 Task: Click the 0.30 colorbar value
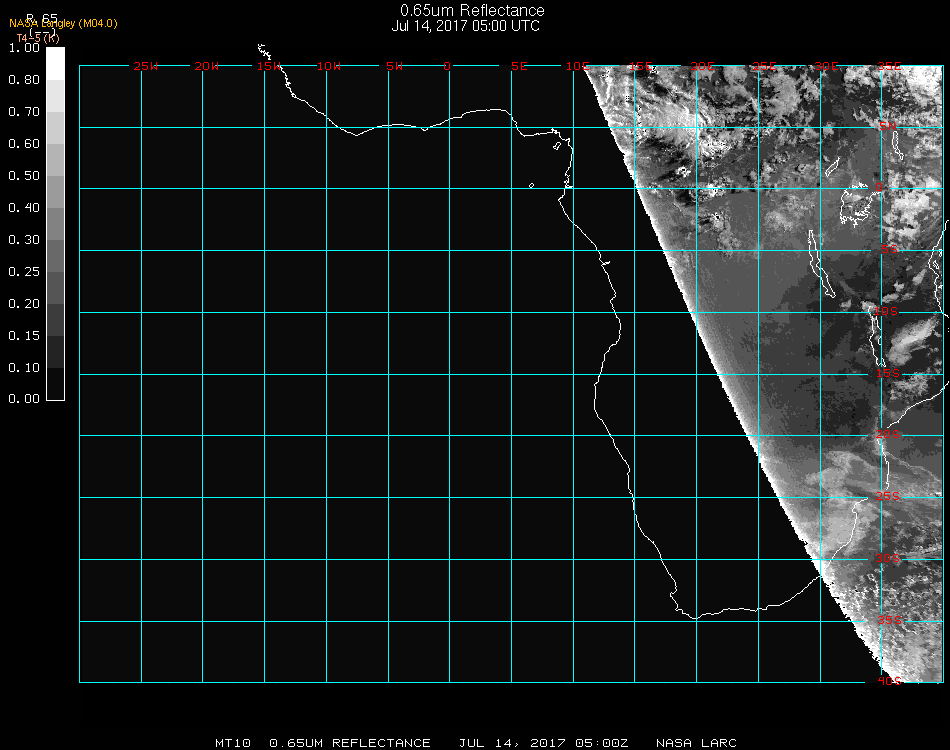pyautogui.click(x=24, y=241)
